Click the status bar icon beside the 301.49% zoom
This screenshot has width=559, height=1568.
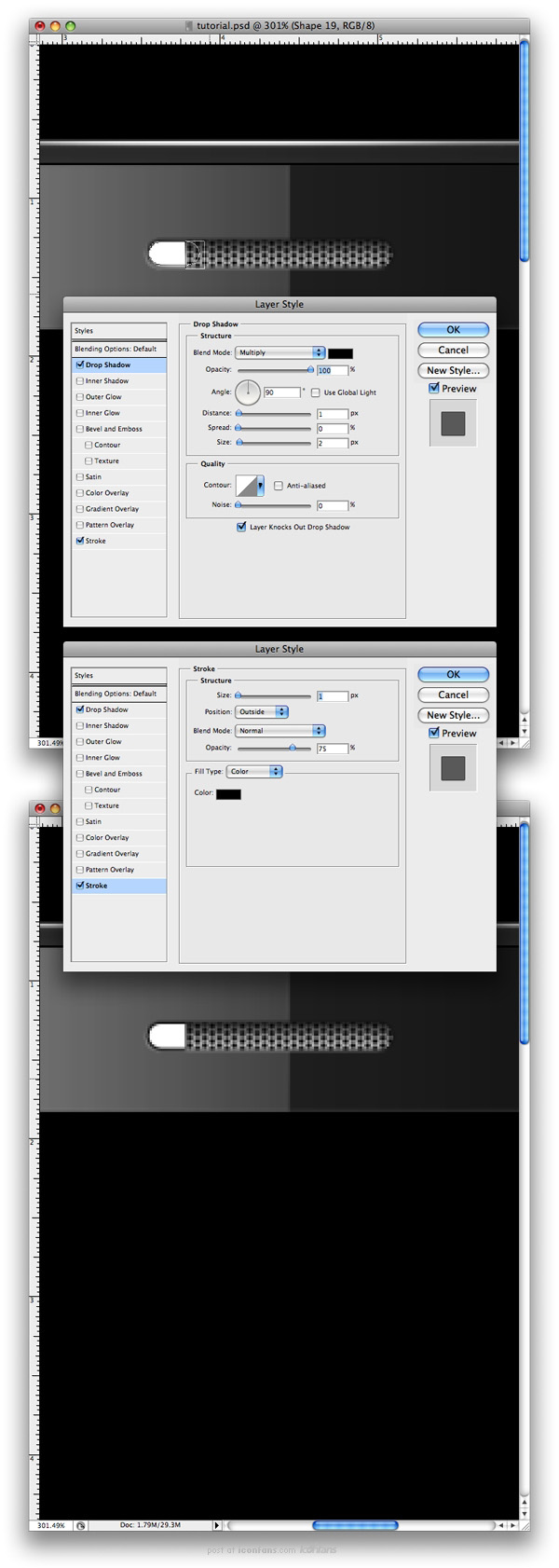tap(81, 1526)
